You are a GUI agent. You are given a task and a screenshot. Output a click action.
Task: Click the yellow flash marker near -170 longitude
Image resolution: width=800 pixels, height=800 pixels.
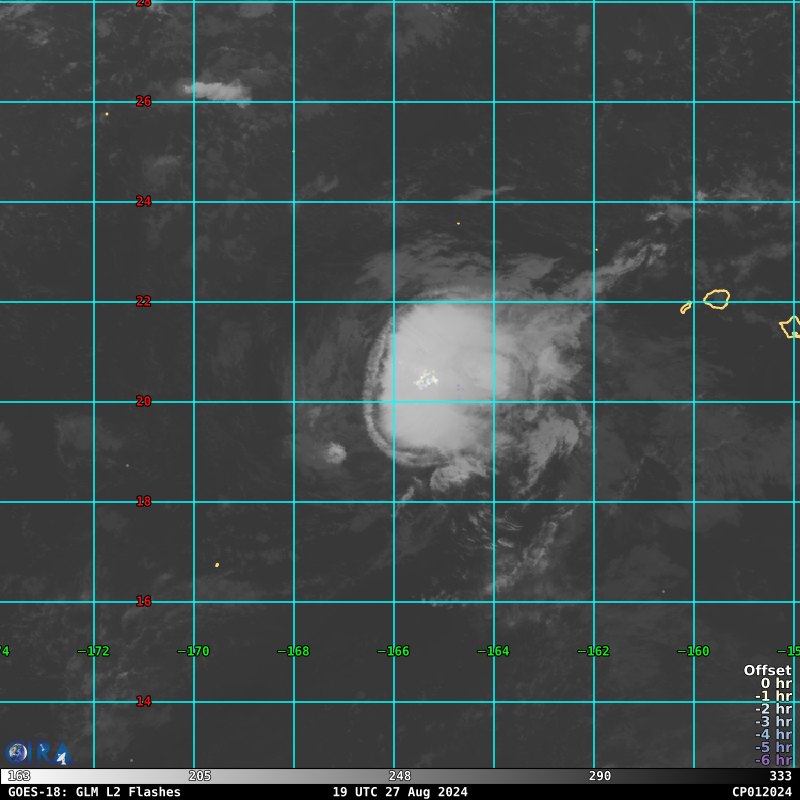217,565
